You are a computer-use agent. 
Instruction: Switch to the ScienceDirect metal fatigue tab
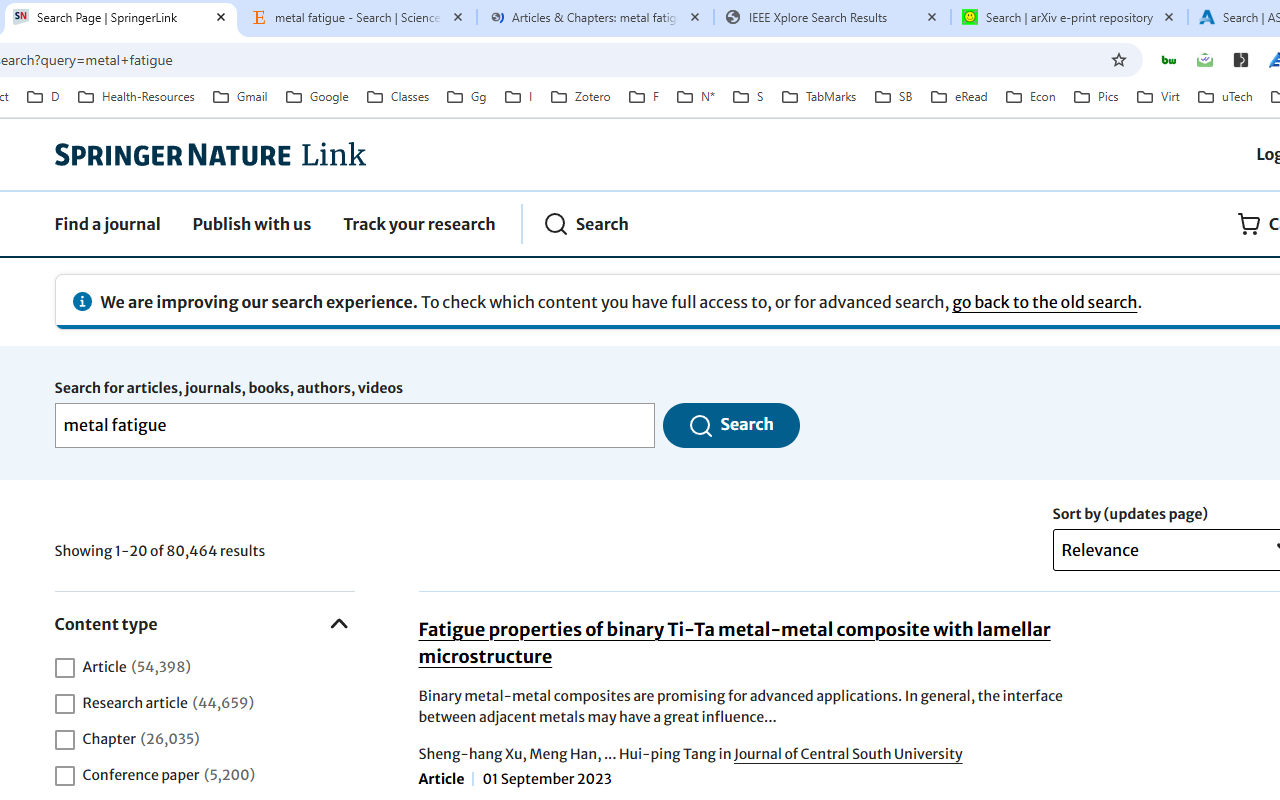point(357,17)
